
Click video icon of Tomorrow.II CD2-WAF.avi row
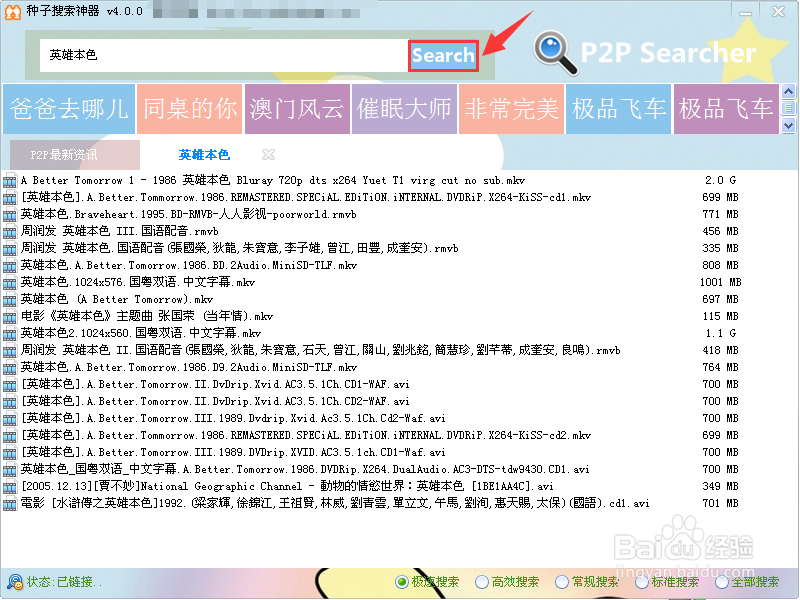(10, 402)
